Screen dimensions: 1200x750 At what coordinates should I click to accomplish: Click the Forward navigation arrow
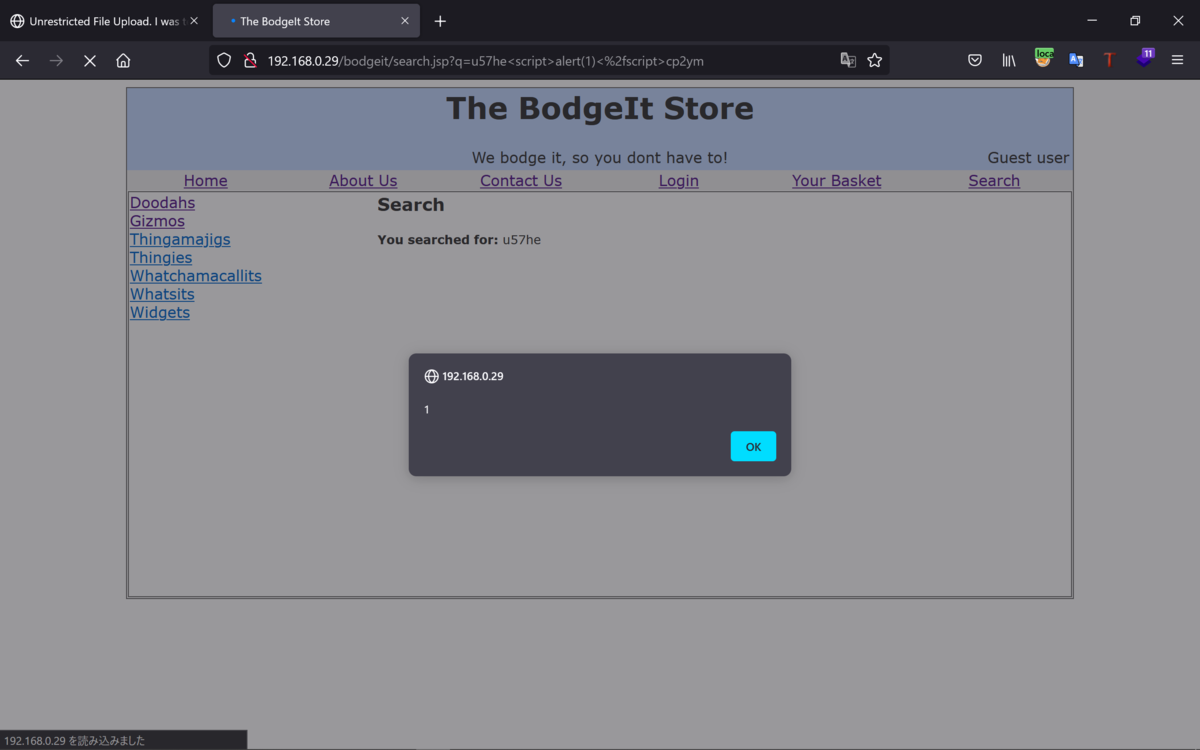(x=56, y=61)
